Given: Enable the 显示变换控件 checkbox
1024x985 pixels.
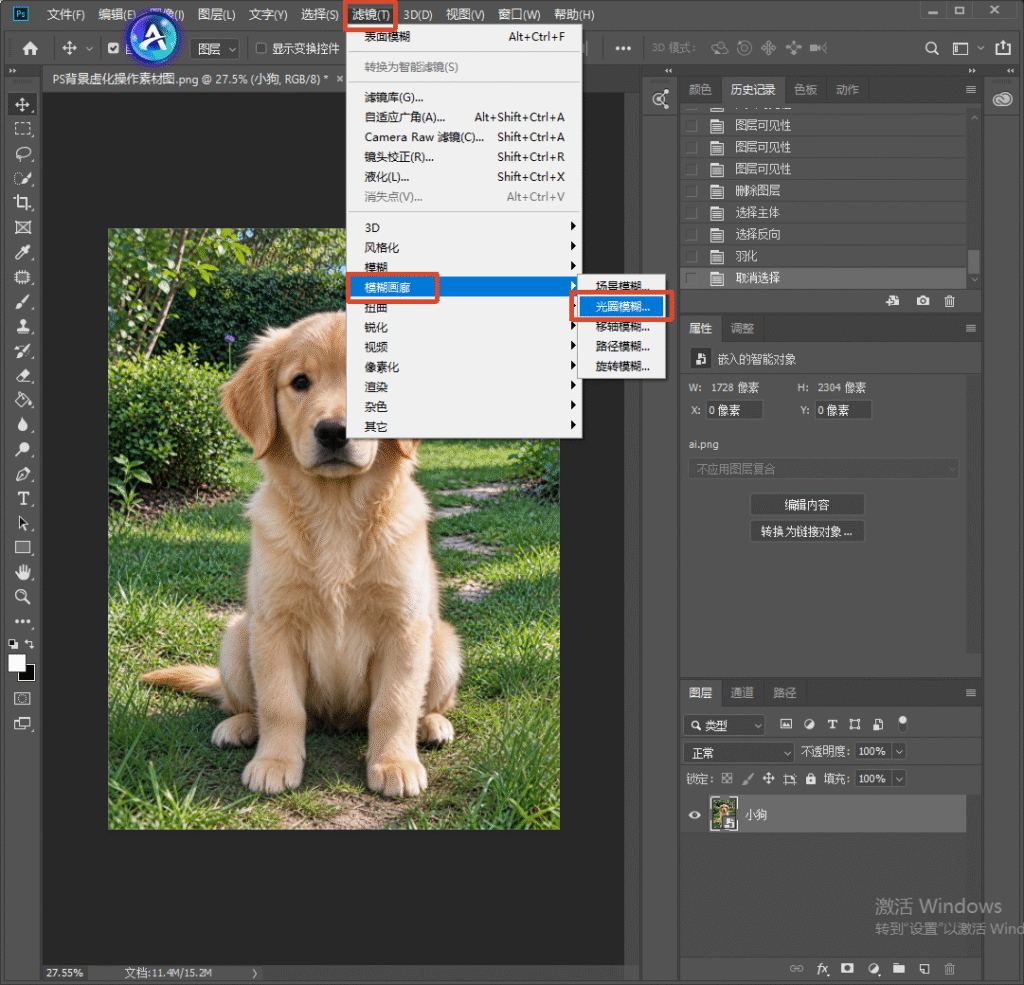Looking at the screenshot, I should pos(261,48).
